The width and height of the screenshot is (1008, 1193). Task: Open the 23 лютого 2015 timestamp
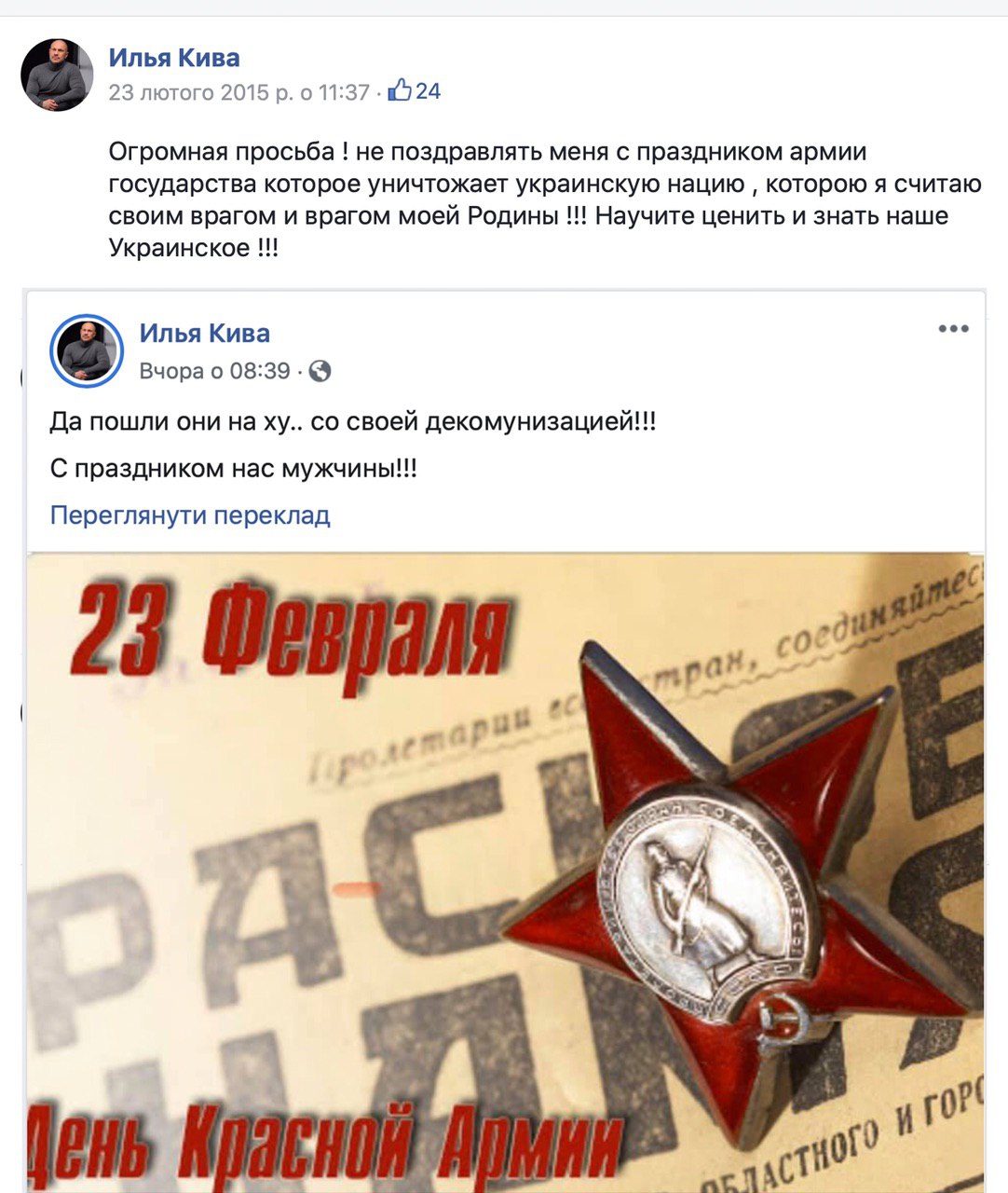tap(239, 91)
